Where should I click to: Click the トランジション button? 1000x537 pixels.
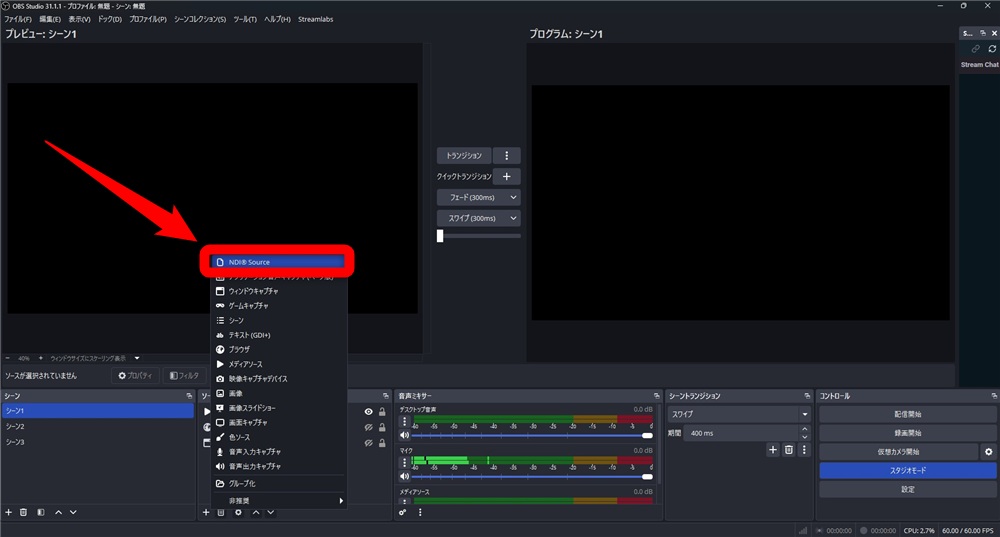[464, 156]
